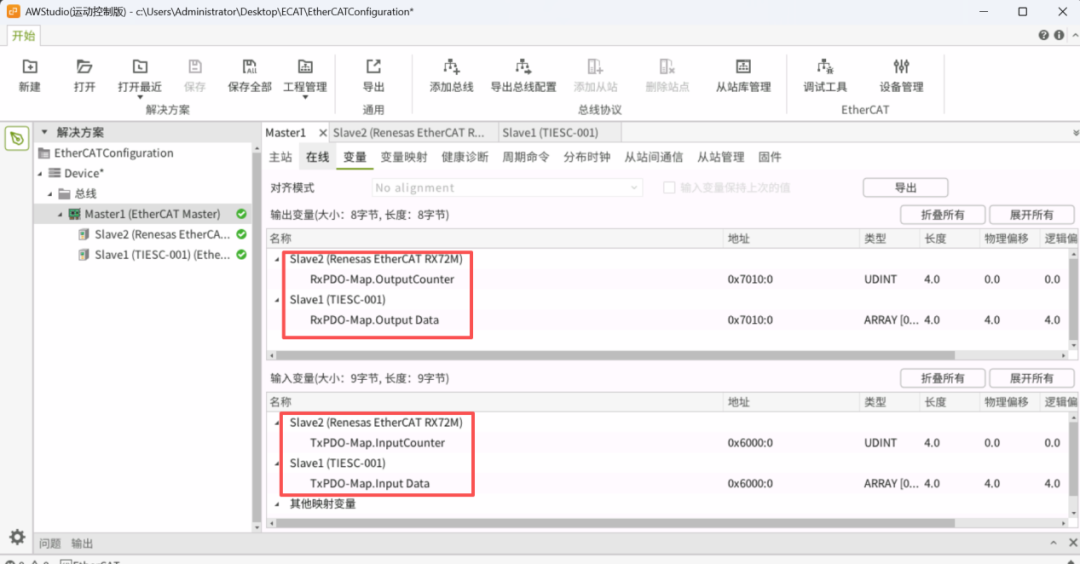Save all with 保存全部 icon

[249, 67]
